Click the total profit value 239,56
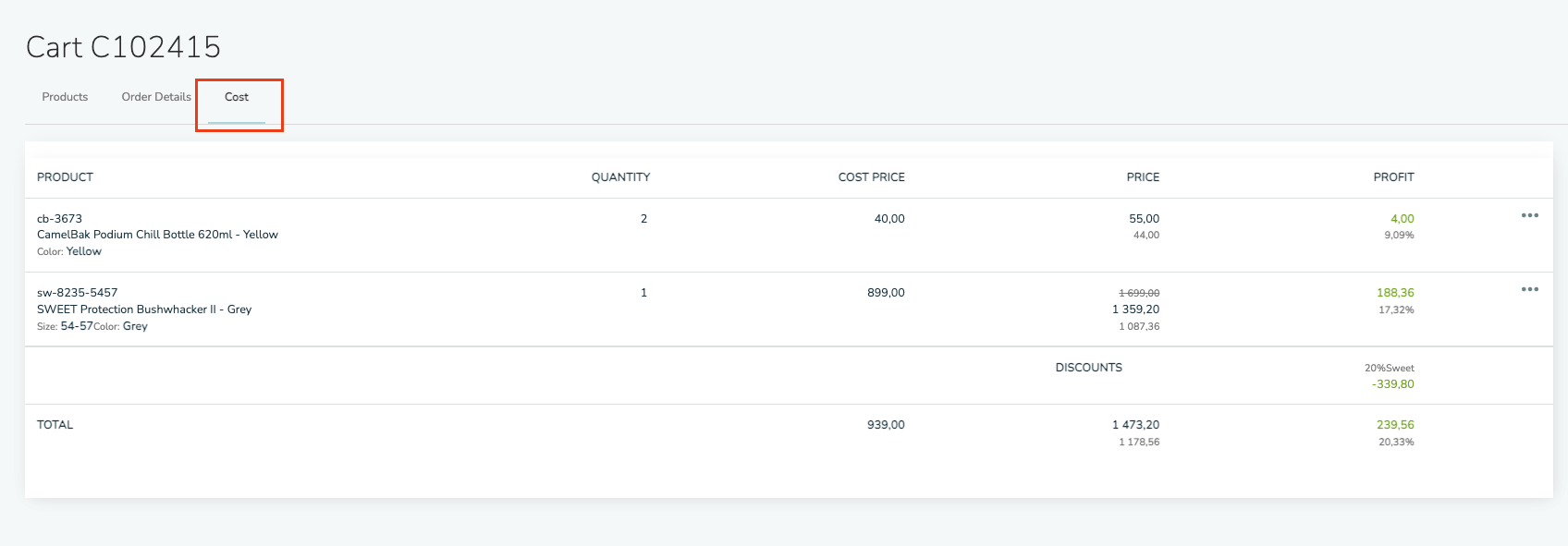The height and width of the screenshot is (546, 1568). (1395, 425)
